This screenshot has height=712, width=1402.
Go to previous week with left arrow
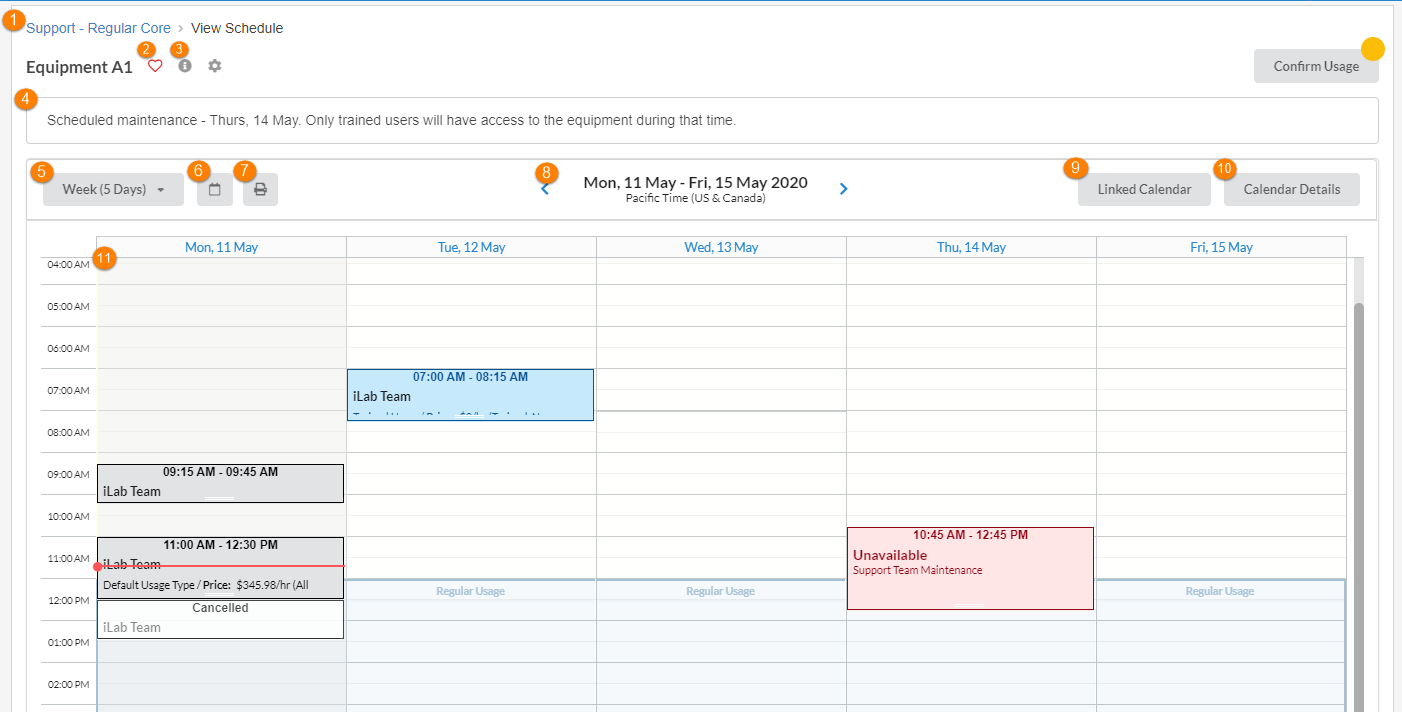(x=545, y=188)
